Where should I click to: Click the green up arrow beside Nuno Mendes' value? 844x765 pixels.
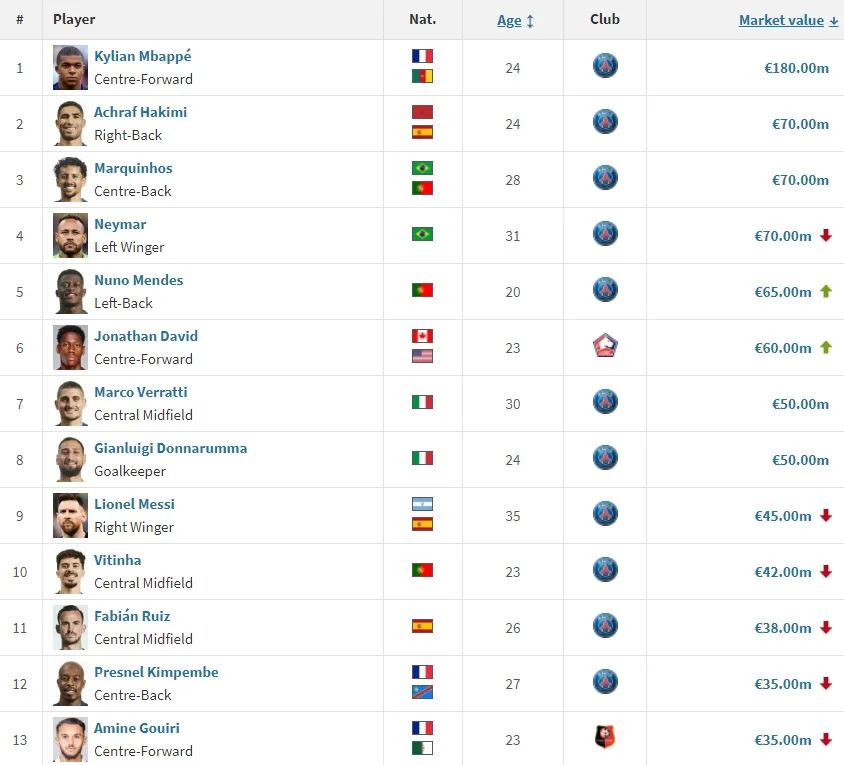826,291
